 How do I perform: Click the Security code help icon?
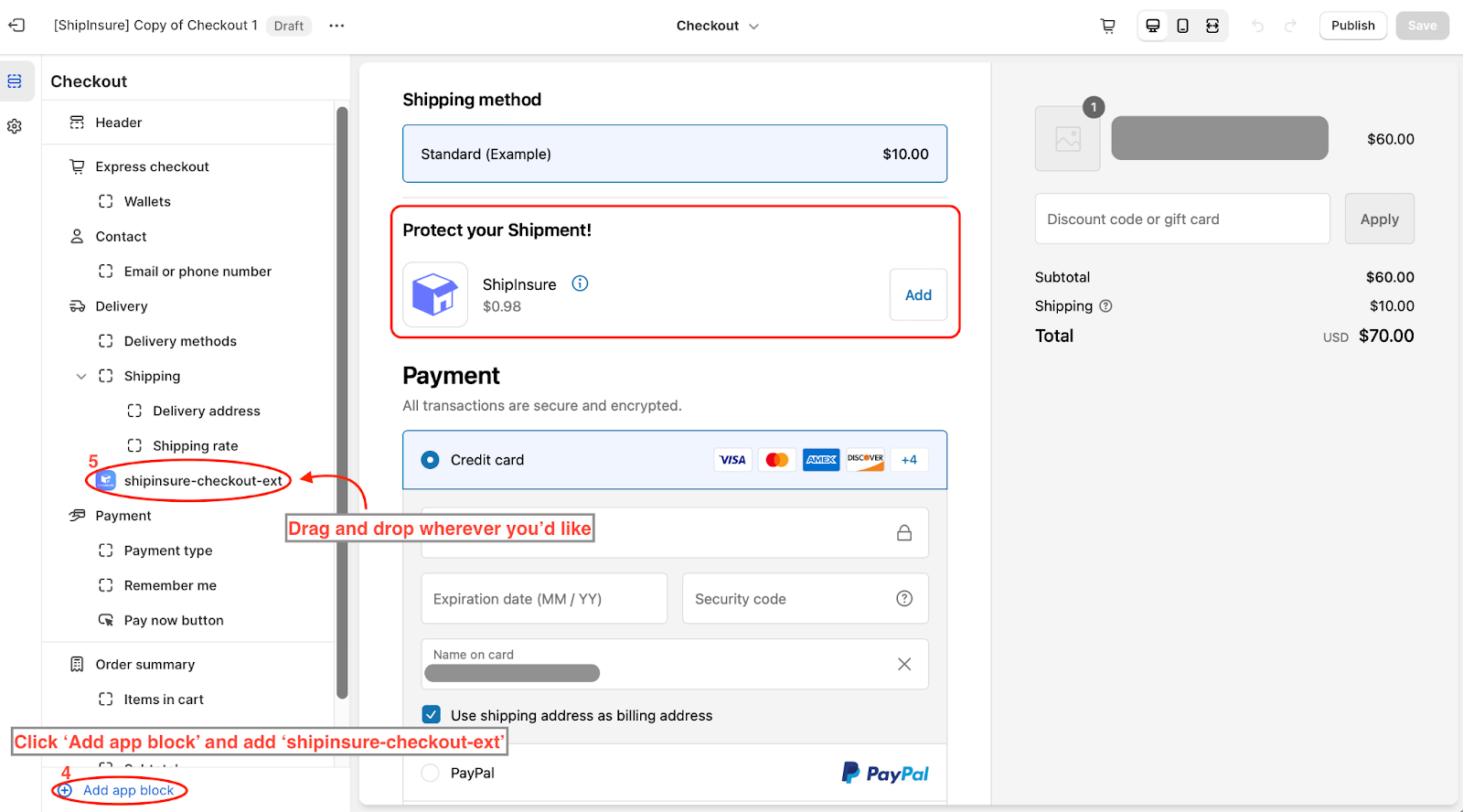coord(904,598)
